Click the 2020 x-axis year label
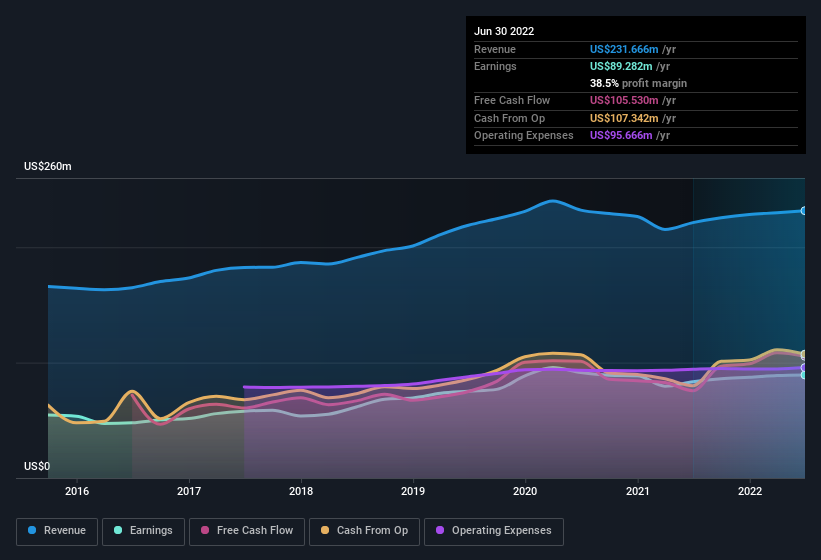This screenshot has width=821, height=560. click(526, 491)
